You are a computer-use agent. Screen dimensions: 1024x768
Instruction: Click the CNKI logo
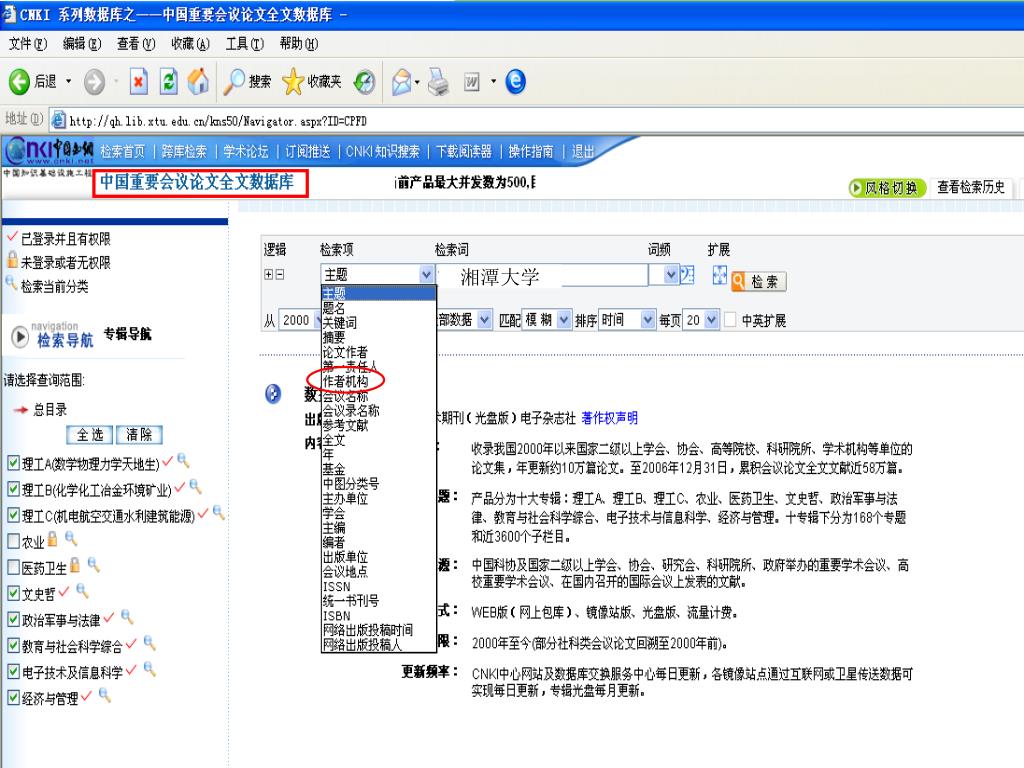(50, 151)
